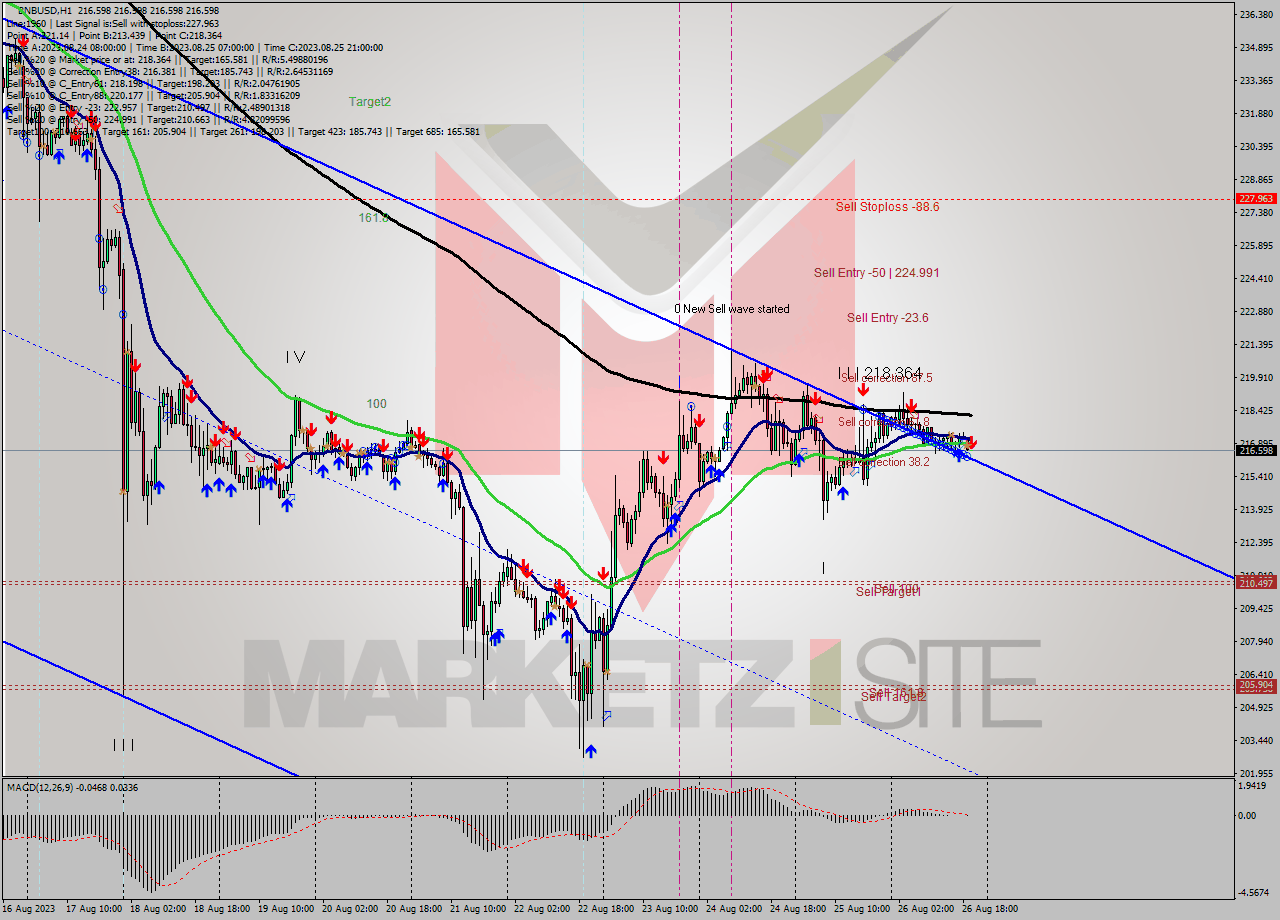Image resolution: width=1280 pixels, height=920 pixels.
Task: Click the red 227.963 stoploss price tag
Action: (1255, 199)
